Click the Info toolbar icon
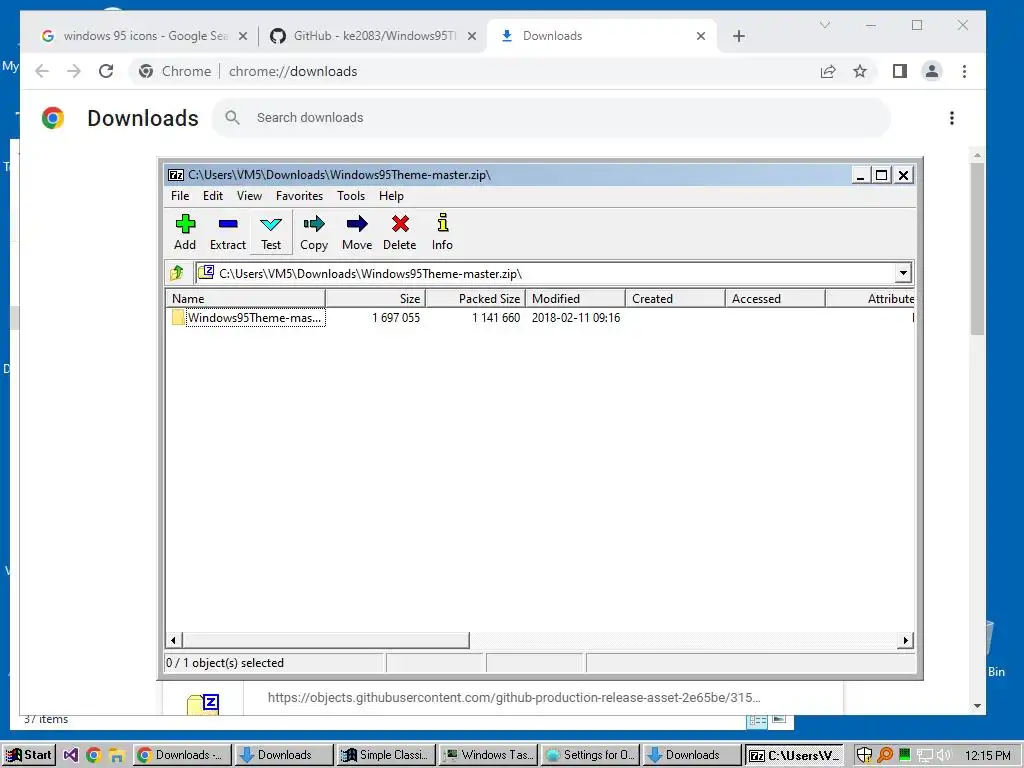Screen dimensions: 1024x768 pyautogui.click(x=443, y=223)
